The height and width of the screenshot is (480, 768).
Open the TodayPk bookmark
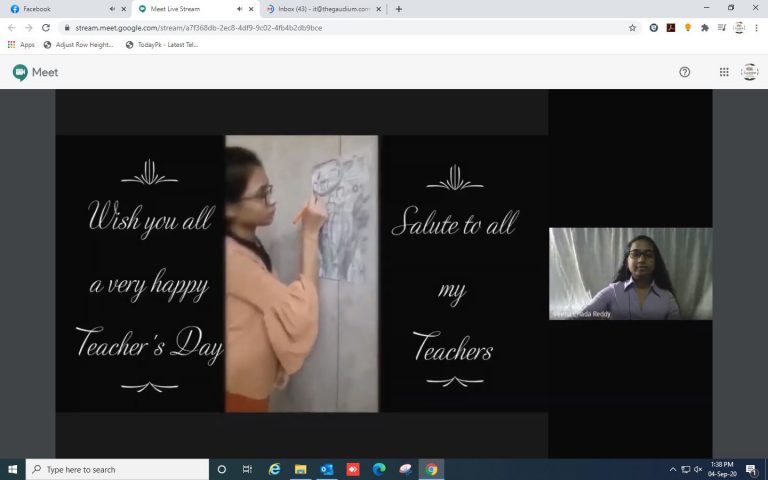(162, 45)
